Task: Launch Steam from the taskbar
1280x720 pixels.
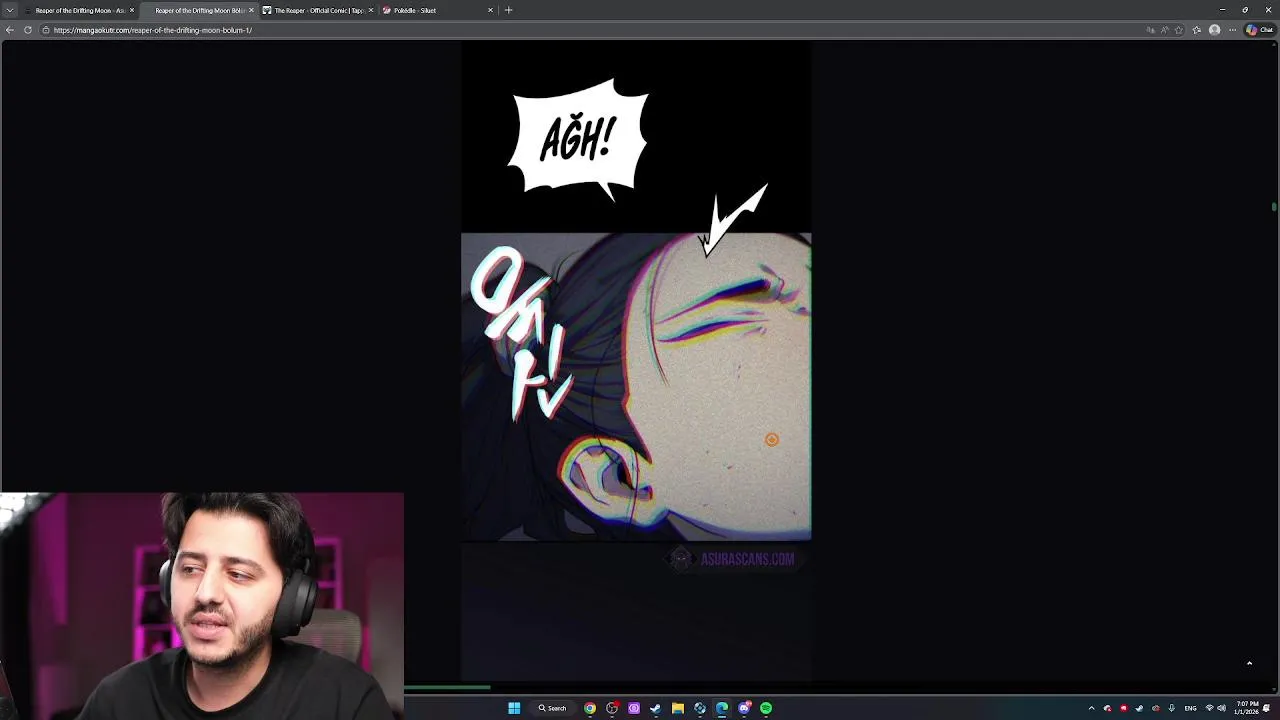Action: click(655, 708)
